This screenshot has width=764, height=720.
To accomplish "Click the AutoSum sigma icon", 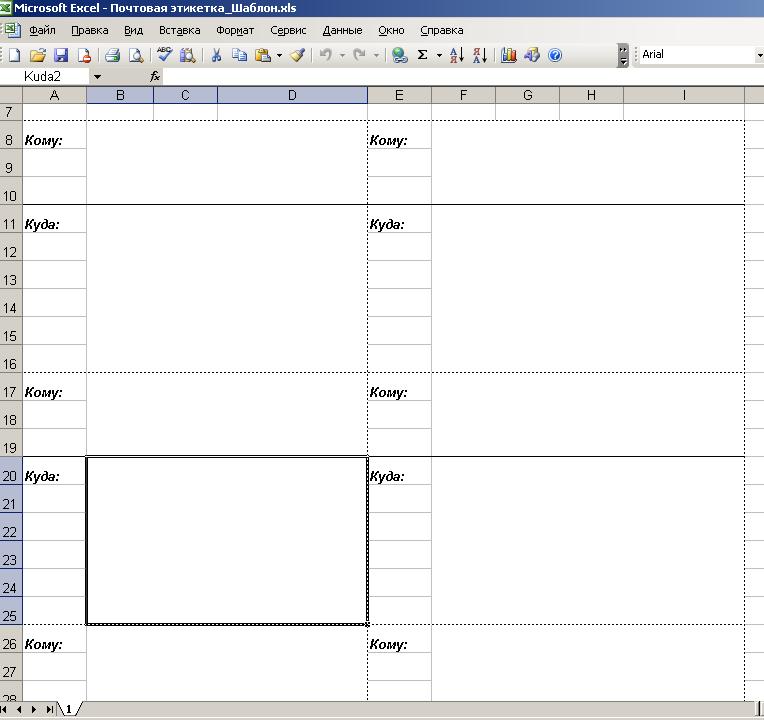I will [423, 56].
